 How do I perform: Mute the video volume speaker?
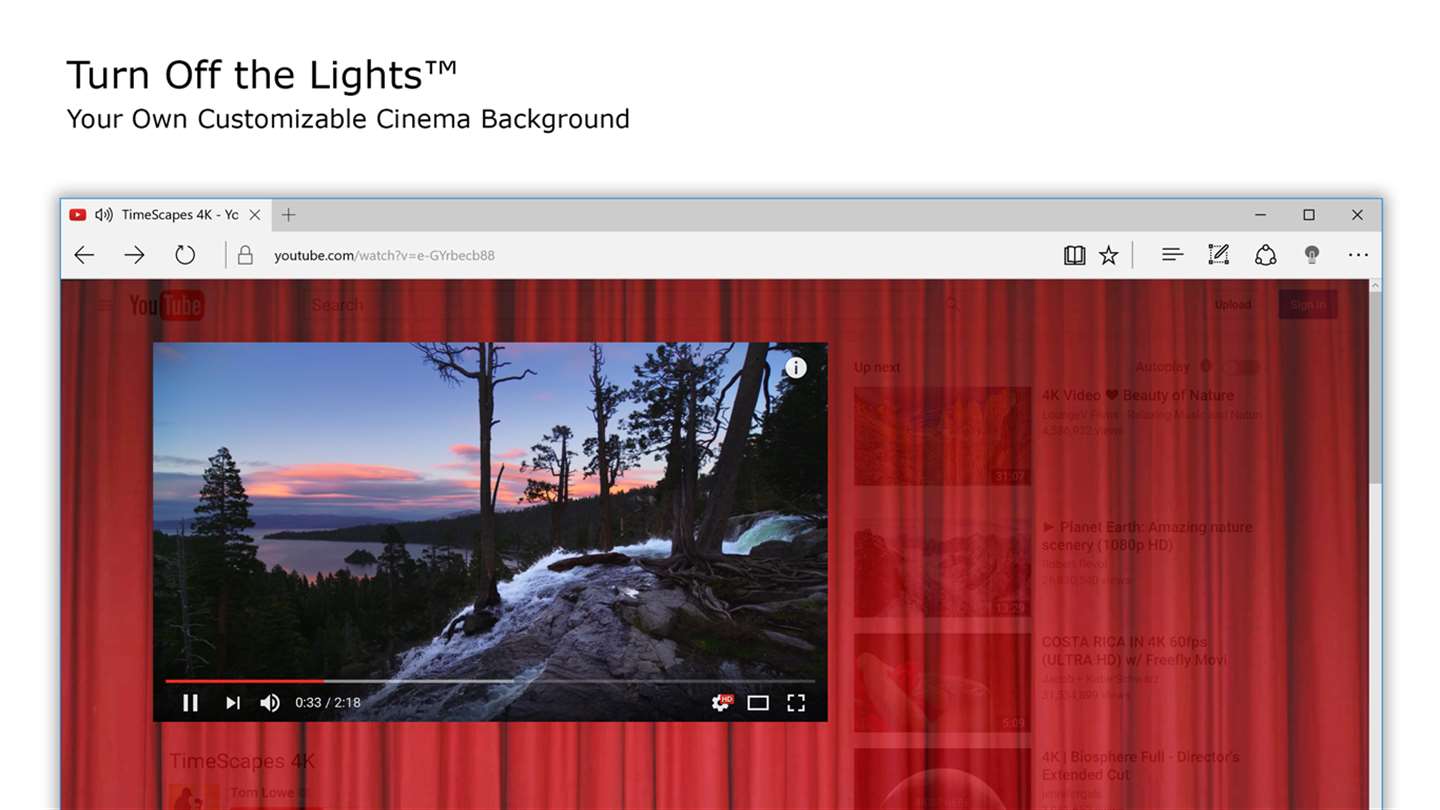tap(270, 703)
